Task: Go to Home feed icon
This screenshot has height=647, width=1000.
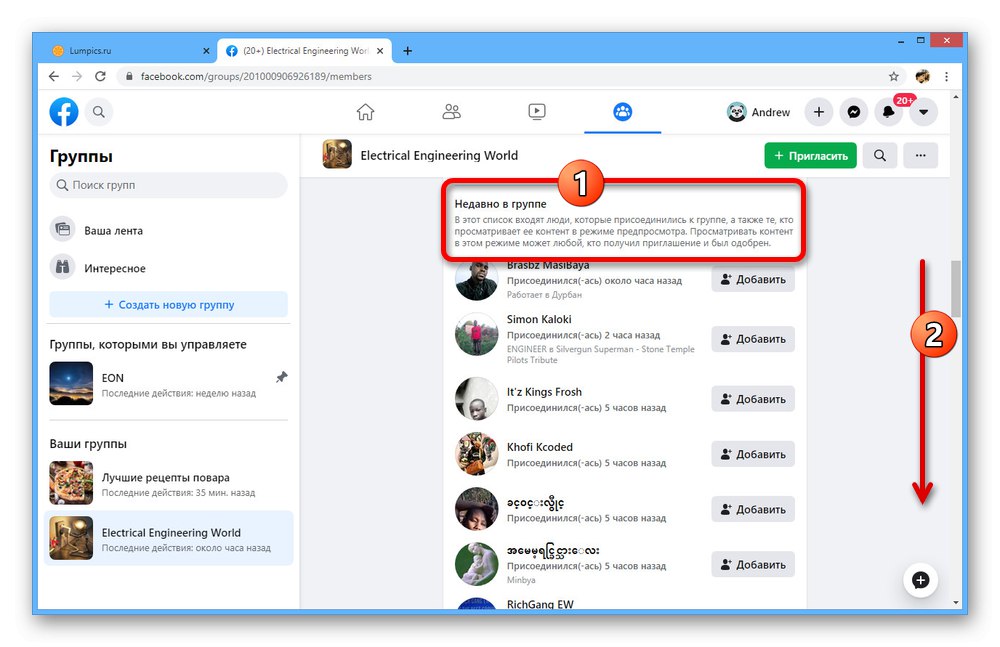Action: 365,112
